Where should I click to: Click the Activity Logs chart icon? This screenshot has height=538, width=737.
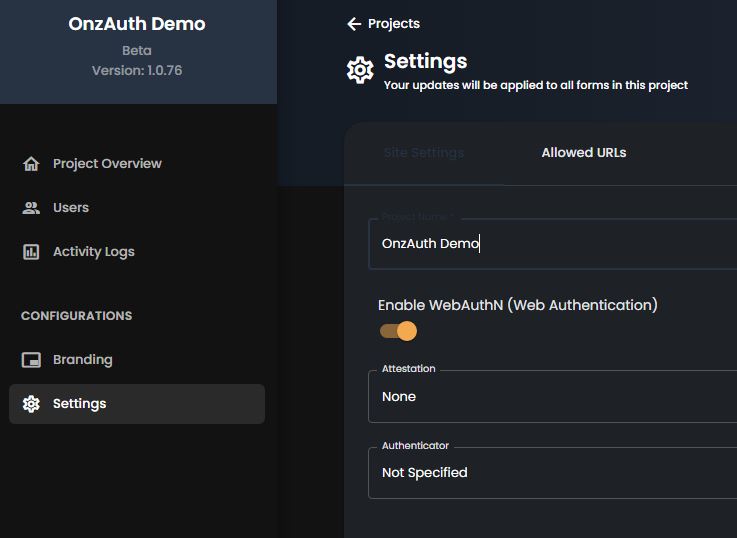point(31,252)
